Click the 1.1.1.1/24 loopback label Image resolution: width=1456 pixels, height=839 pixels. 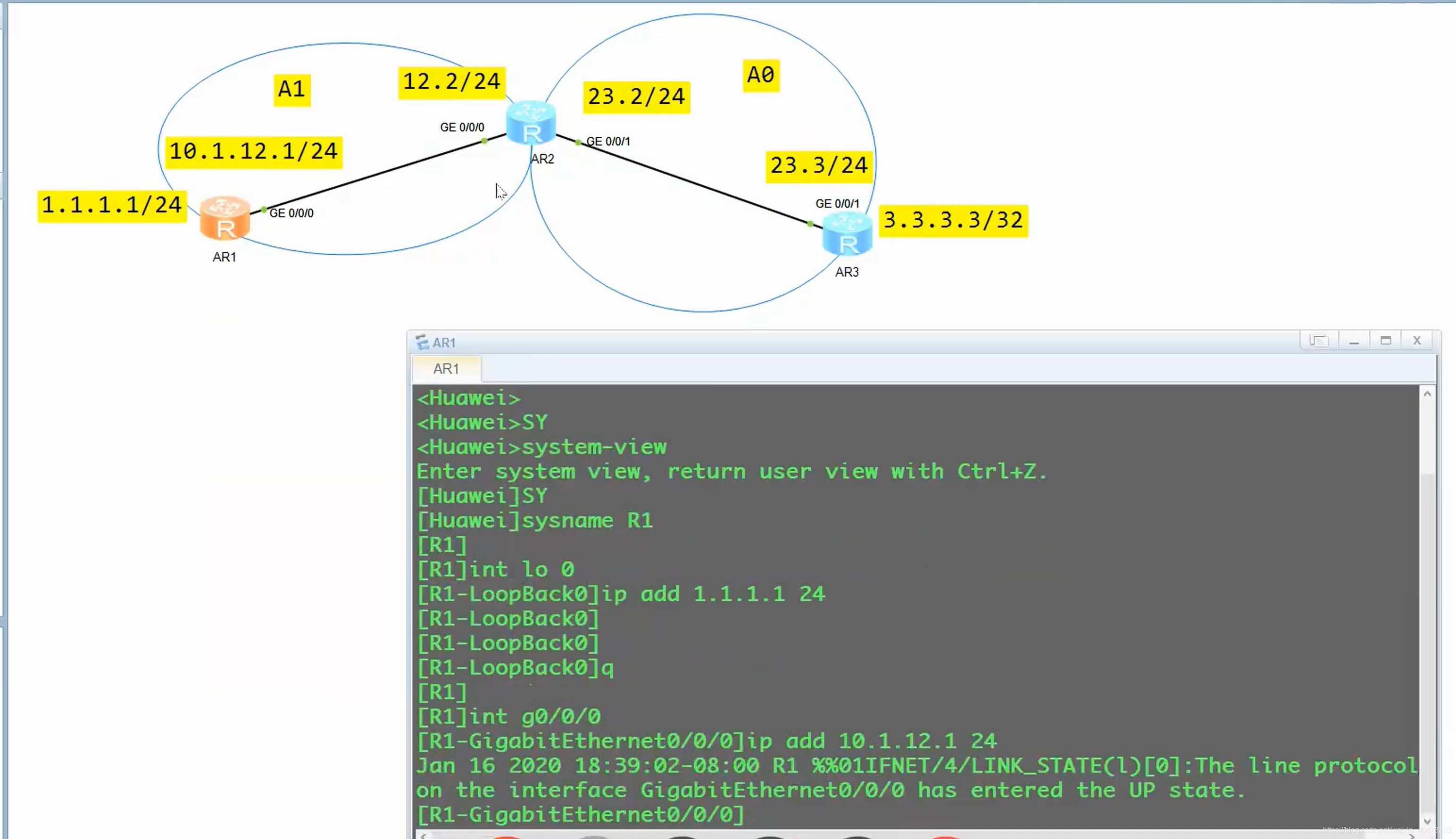[112, 206]
